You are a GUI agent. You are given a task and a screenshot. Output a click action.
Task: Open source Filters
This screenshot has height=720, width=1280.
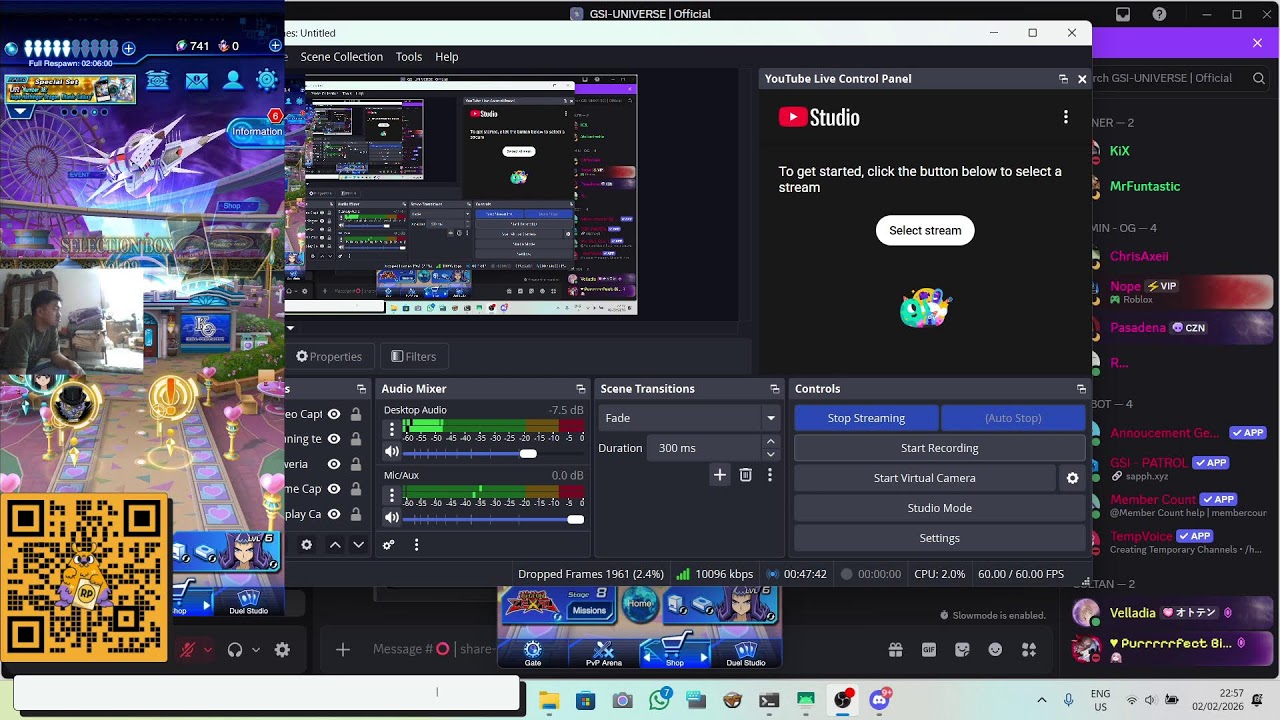point(413,356)
